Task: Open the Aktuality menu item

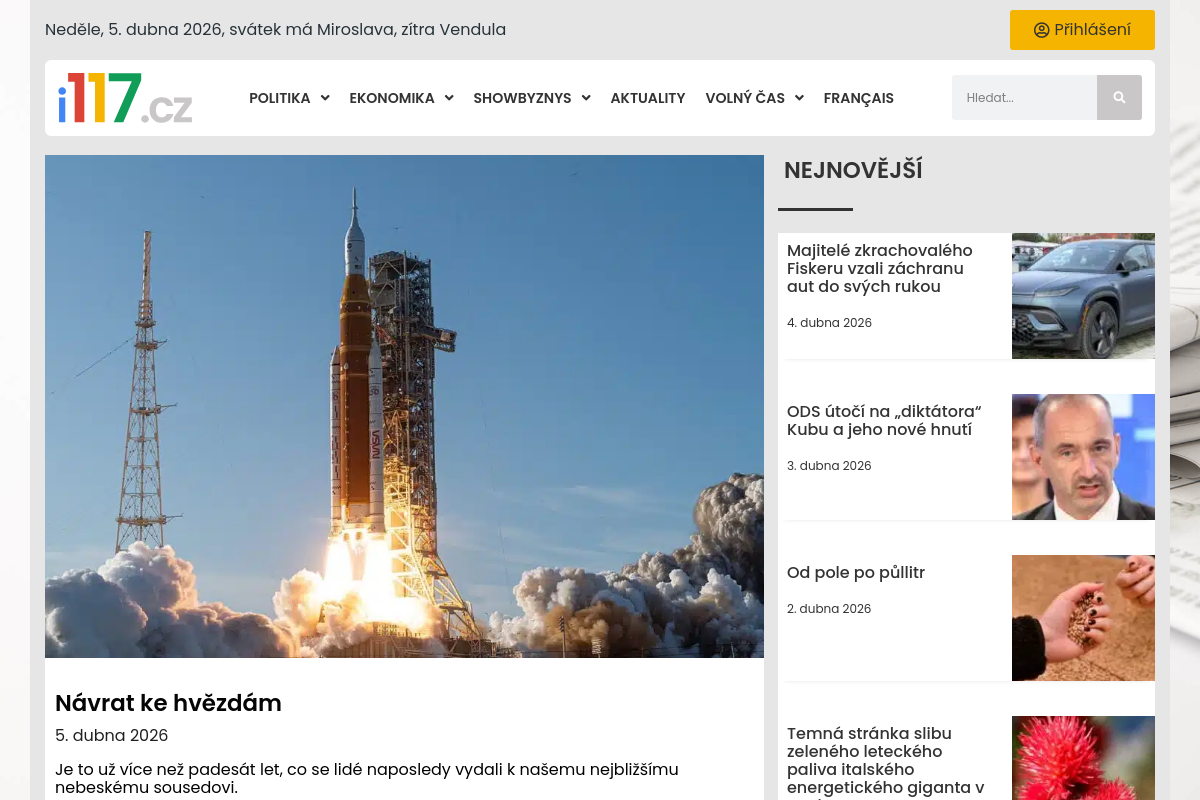Action: pyautogui.click(x=647, y=98)
